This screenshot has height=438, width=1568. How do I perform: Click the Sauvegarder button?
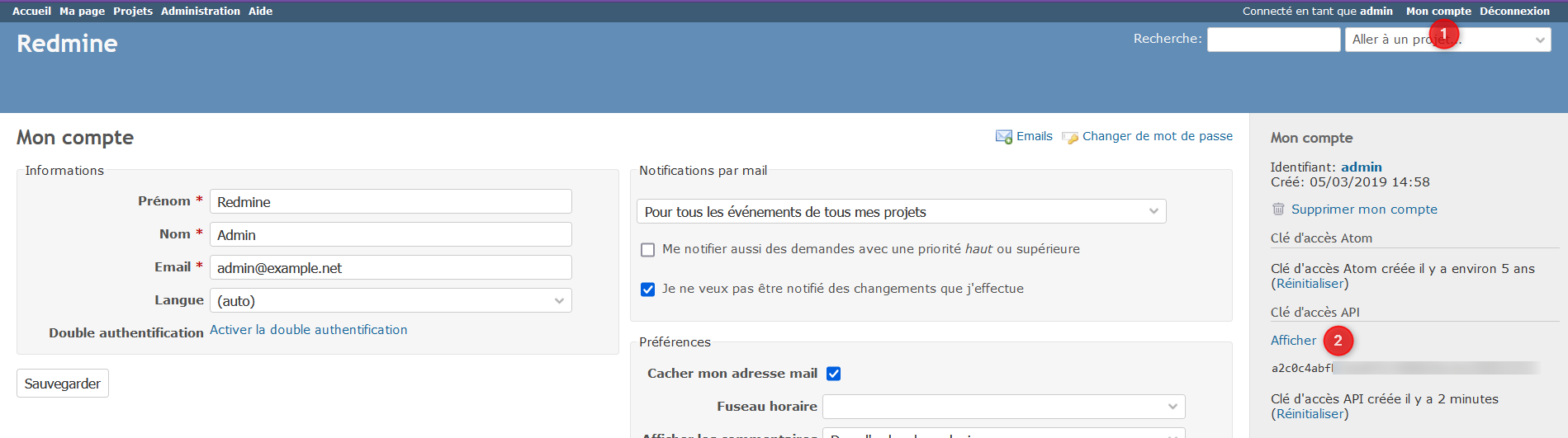pos(63,384)
